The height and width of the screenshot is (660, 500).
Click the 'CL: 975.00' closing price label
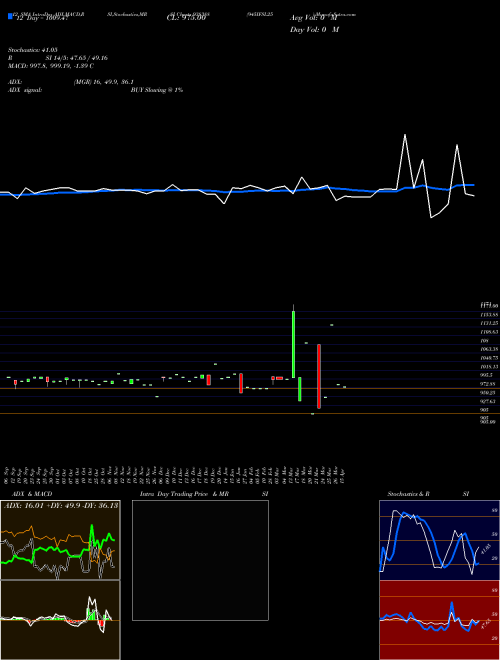click(186, 18)
